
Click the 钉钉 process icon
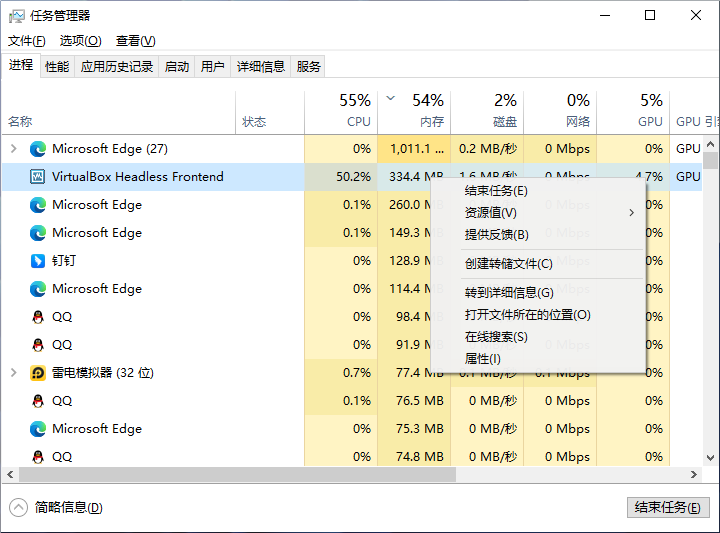pos(38,261)
